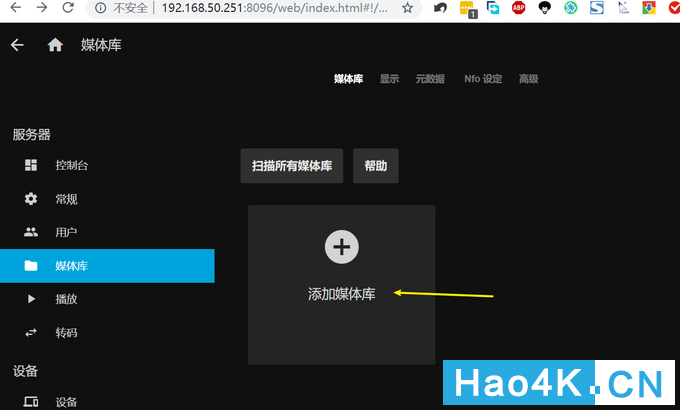Click the 添加媒体库 label

342,294
